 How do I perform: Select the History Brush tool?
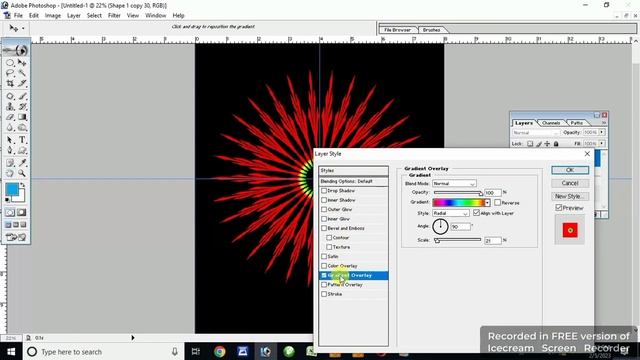(22, 107)
